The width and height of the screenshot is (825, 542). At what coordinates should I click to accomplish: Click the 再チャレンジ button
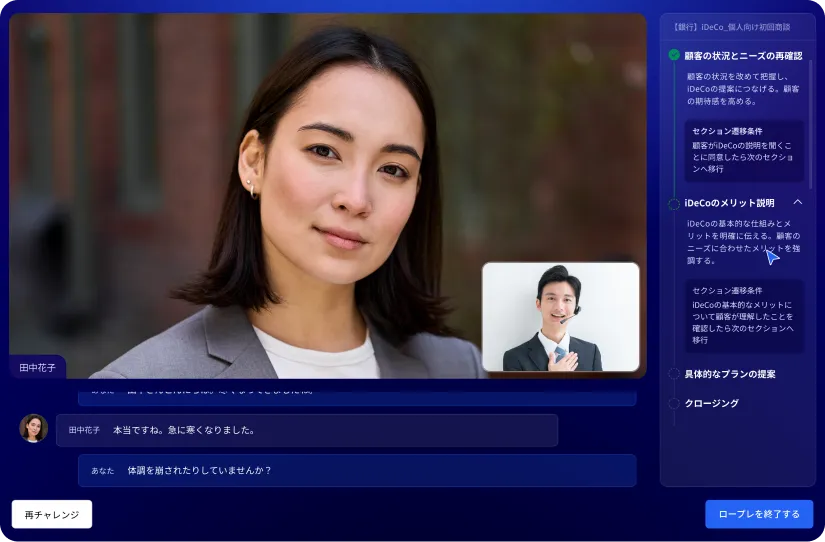(52, 514)
